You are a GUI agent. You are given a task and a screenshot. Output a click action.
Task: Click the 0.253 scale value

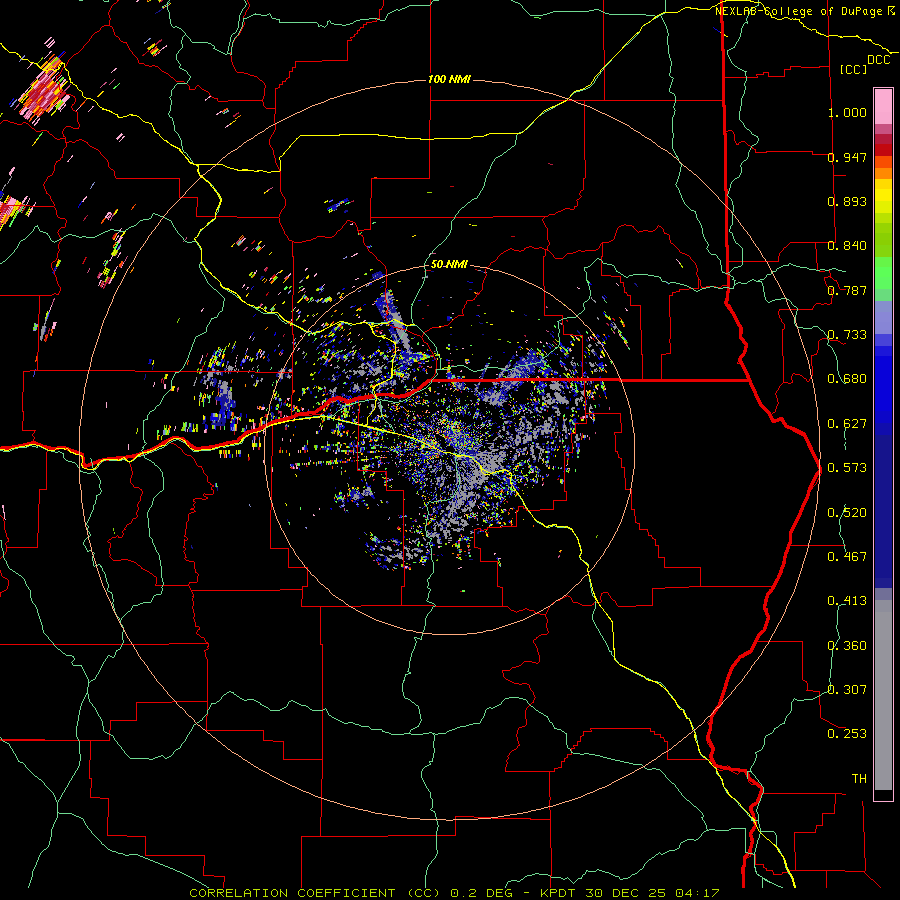[x=847, y=734]
